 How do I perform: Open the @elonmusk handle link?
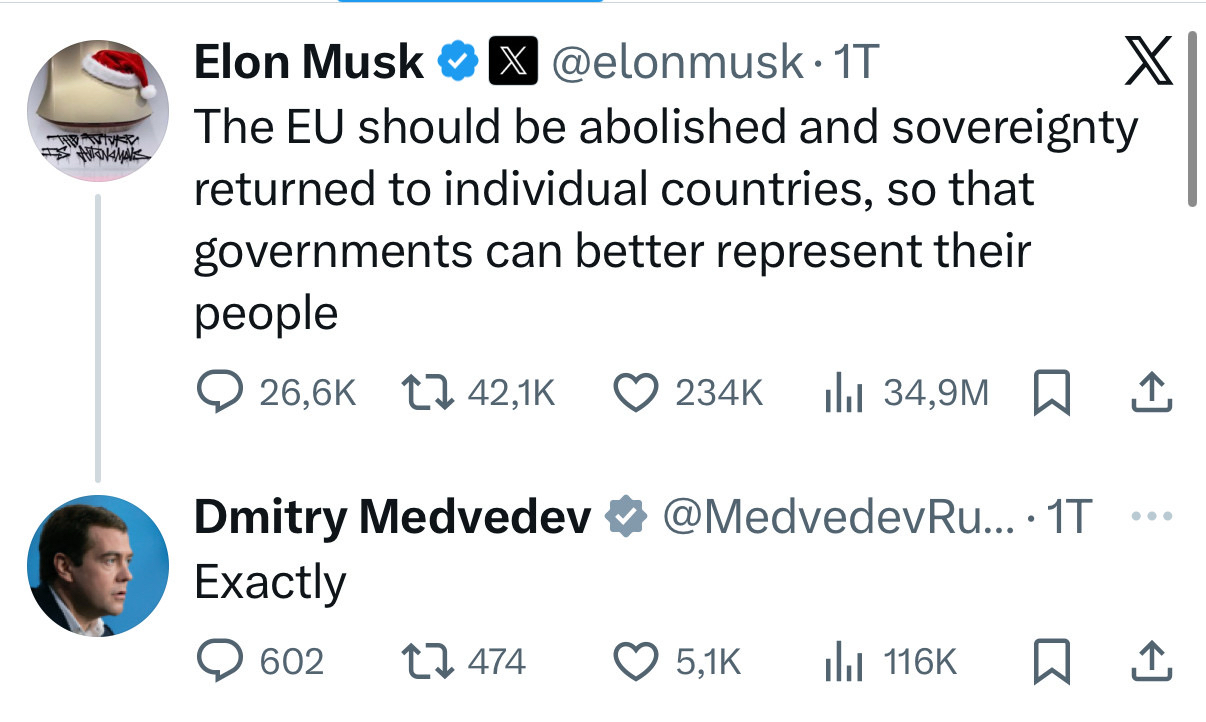point(676,64)
